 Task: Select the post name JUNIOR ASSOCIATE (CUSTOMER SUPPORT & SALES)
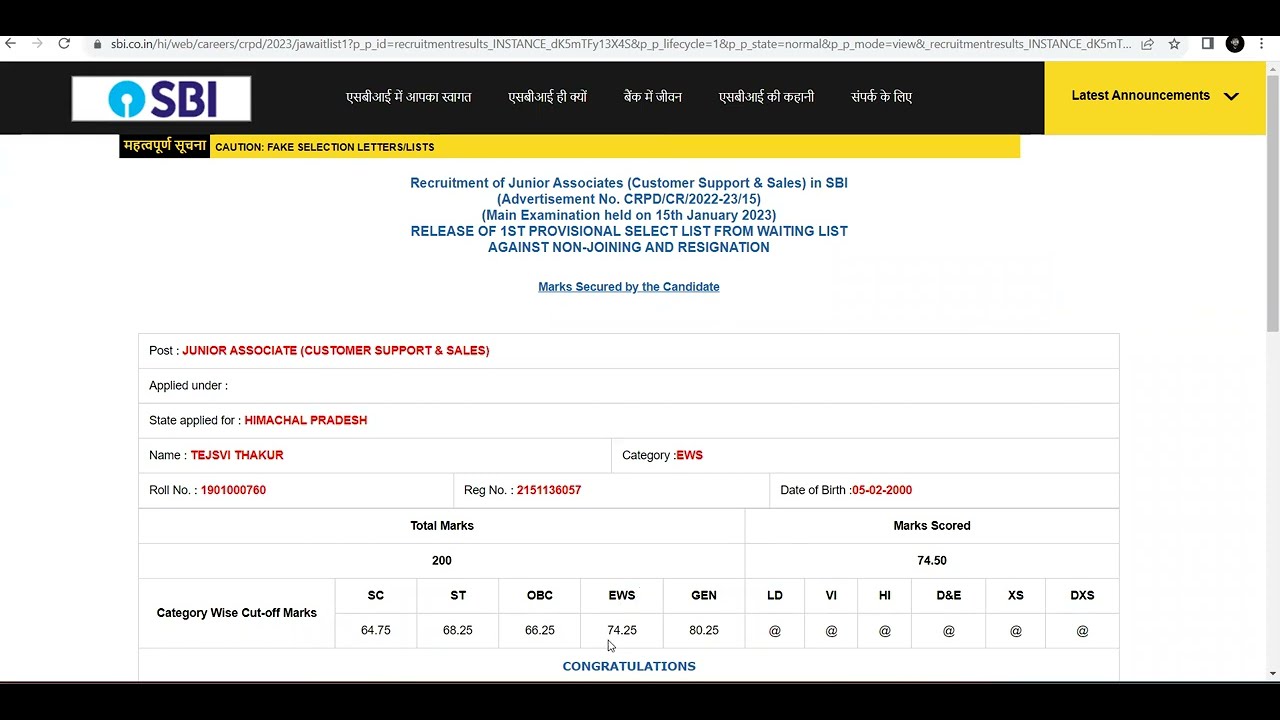coord(336,351)
